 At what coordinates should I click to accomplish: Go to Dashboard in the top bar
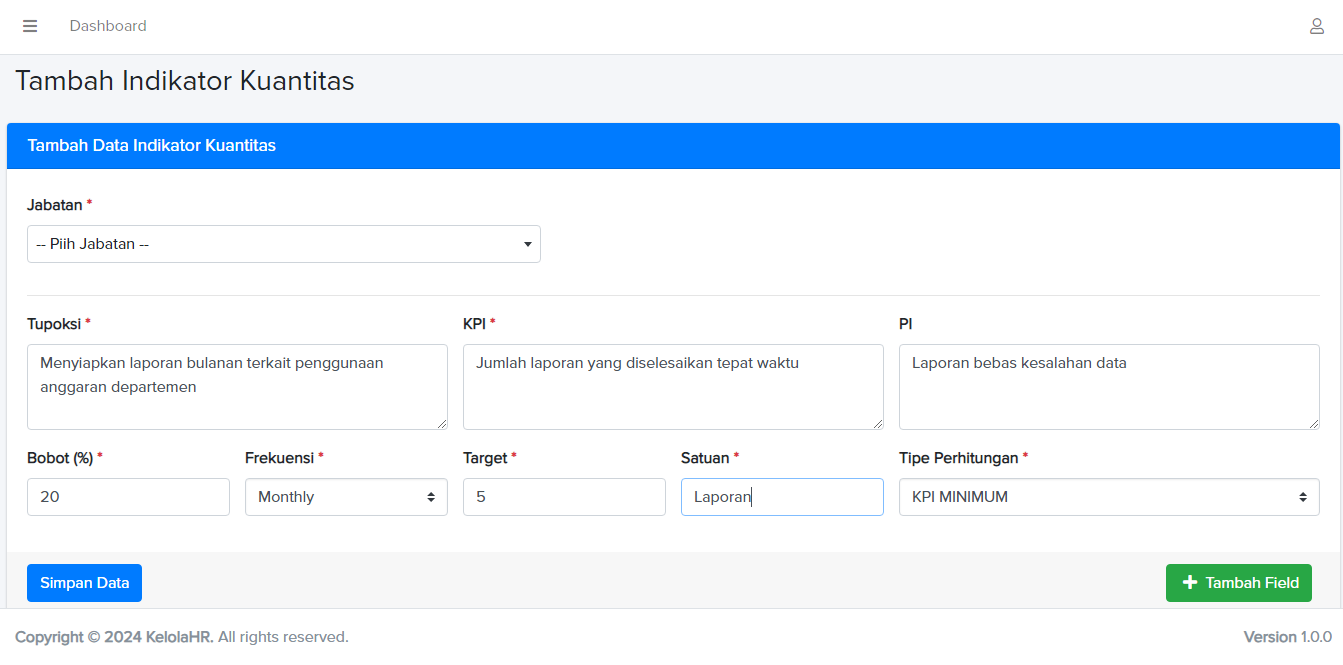point(108,26)
